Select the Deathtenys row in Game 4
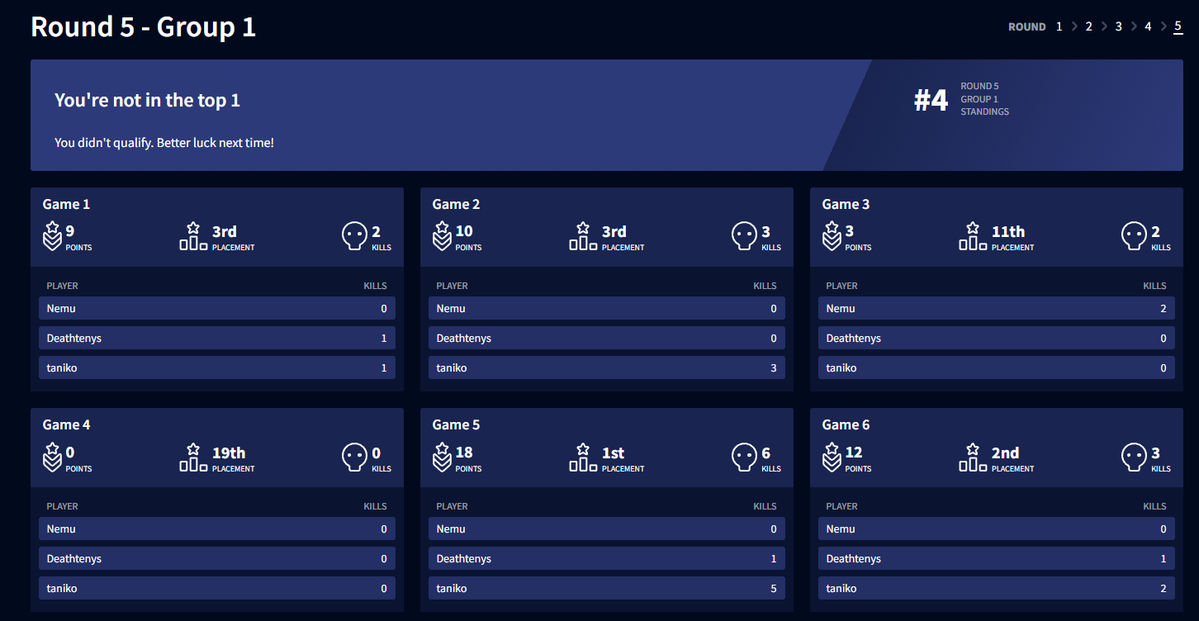Image resolution: width=1199 pixels, height=621 pixels. [x=217, y=558]
